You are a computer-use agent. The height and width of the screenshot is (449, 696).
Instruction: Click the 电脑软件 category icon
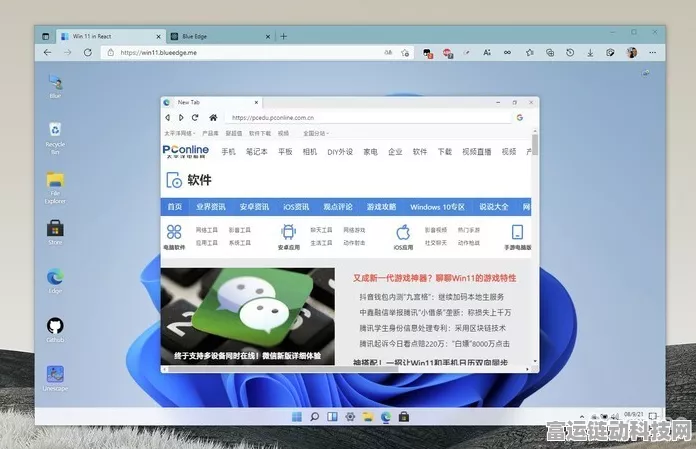click(x=174, y=232)
